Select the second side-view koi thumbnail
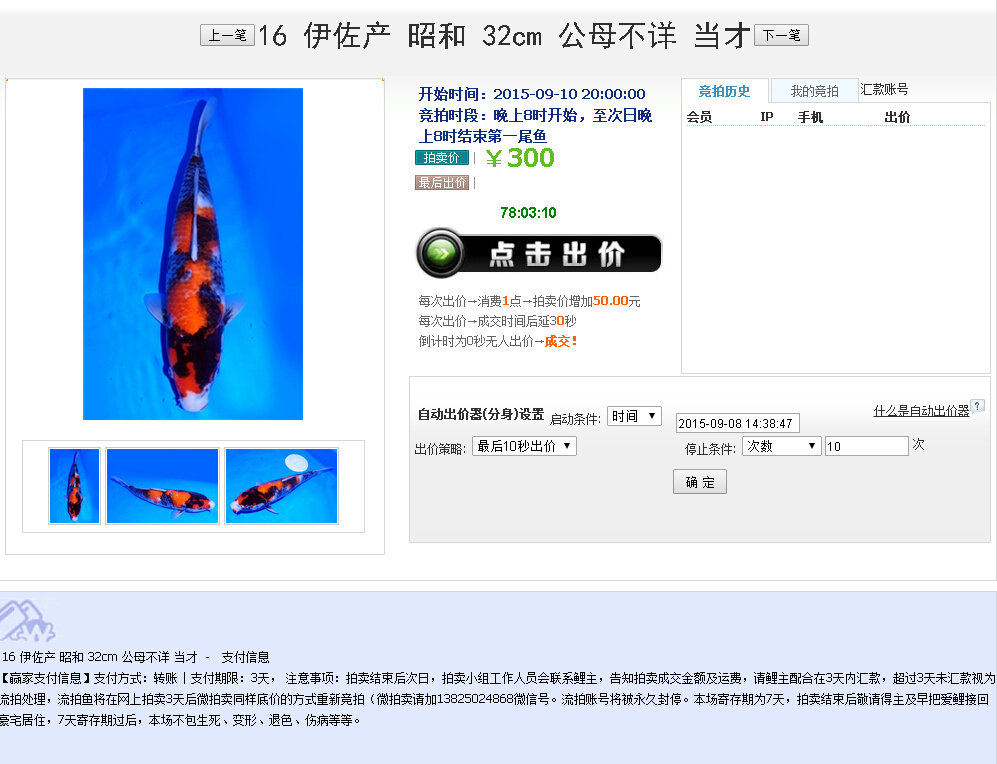 pyautogui.click(x=163, y=486)
